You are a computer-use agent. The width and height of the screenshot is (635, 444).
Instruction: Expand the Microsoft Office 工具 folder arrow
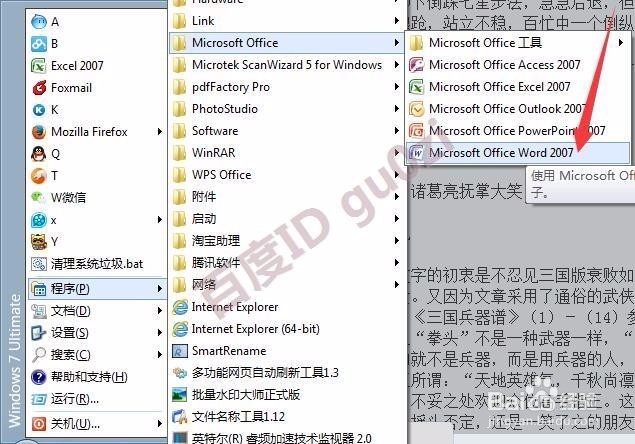click(620, 43)
